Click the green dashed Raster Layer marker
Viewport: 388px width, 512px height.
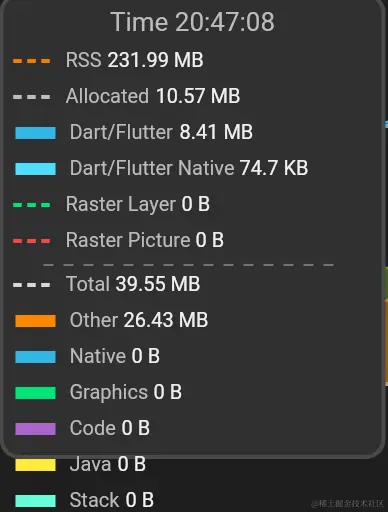click(x=32, y=205)
